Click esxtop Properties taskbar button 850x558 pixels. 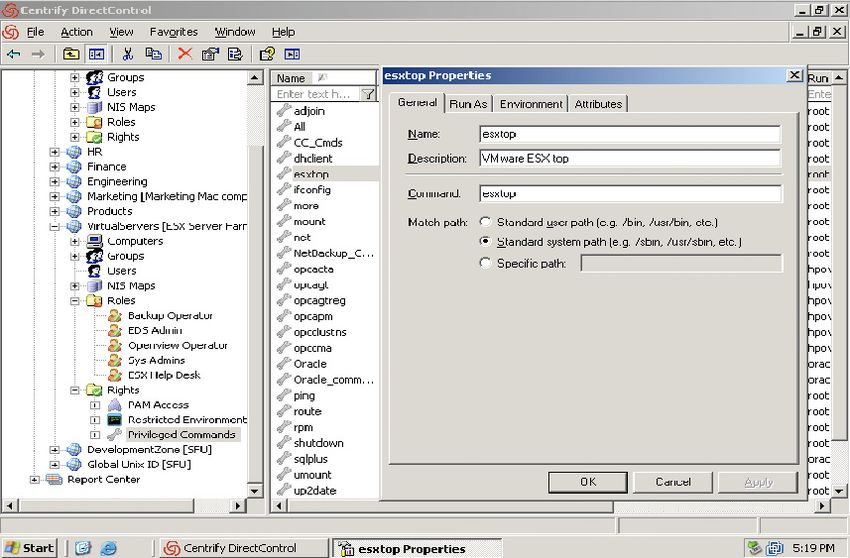point(417,548)
